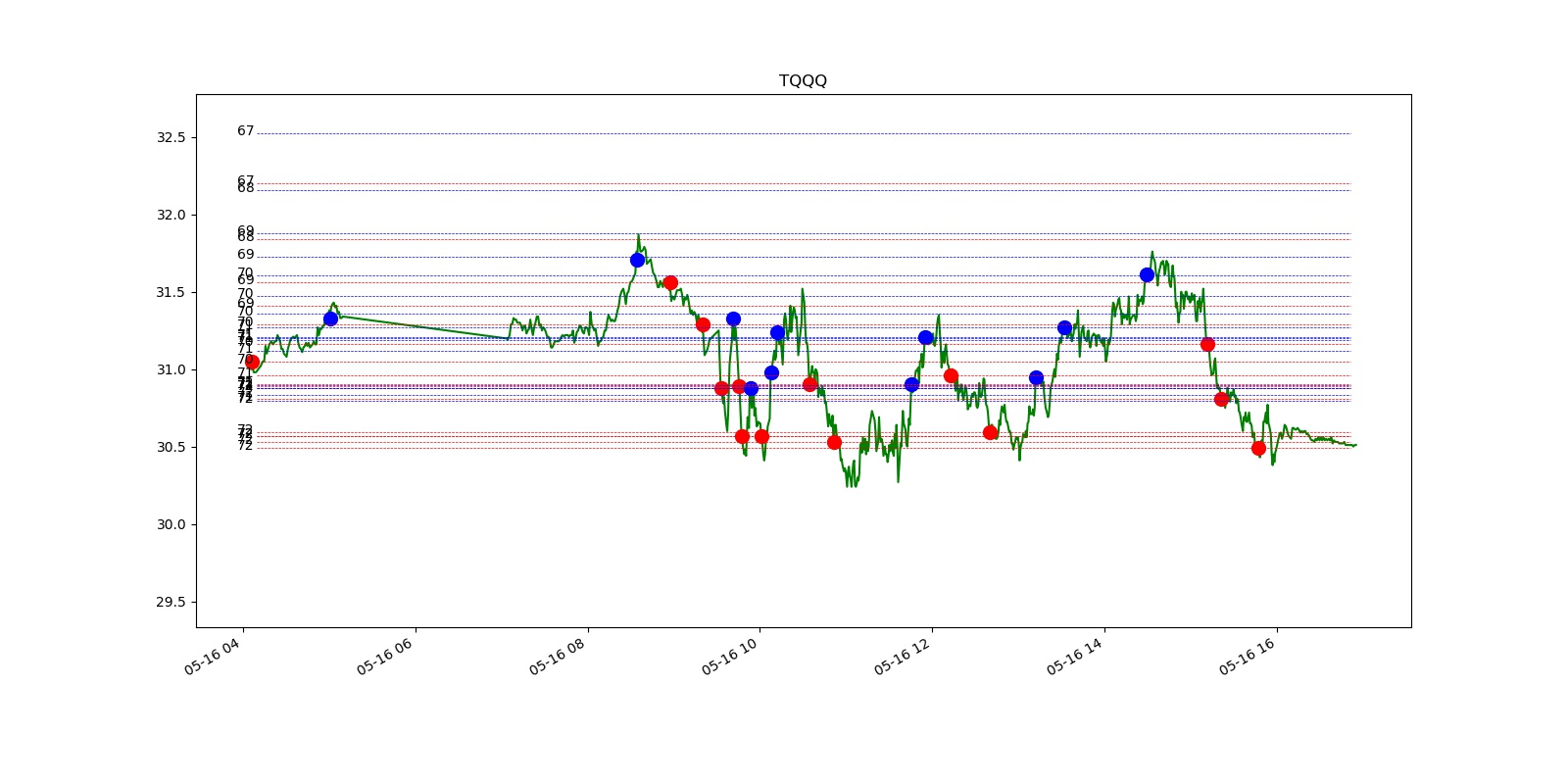Viewport: 1568px width, 784px height.
Task: Click the blue marker at the 08:30 high
Action: click(637, 260)
